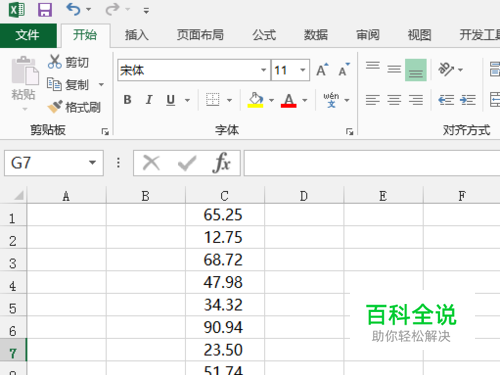Apply red font color

pyautogui.click(x=289, y=100)
